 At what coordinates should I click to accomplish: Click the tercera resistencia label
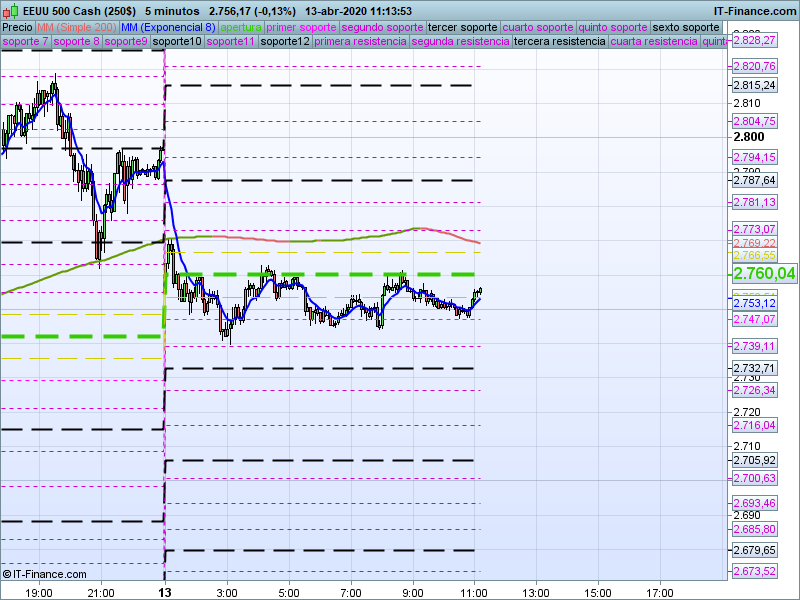[x=559, y=42]
